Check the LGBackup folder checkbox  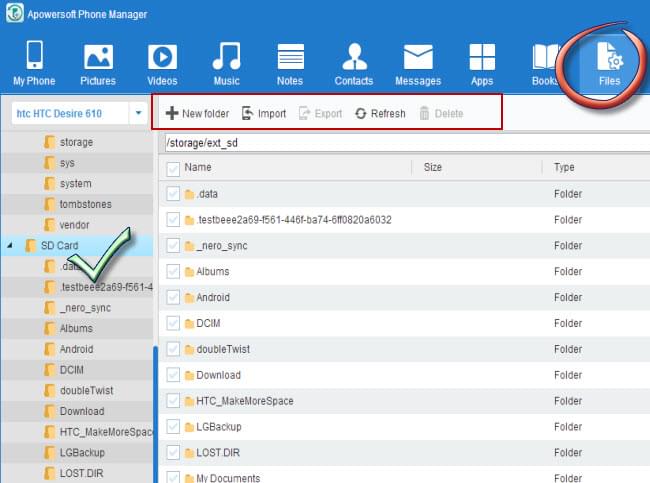coord(173,427)
